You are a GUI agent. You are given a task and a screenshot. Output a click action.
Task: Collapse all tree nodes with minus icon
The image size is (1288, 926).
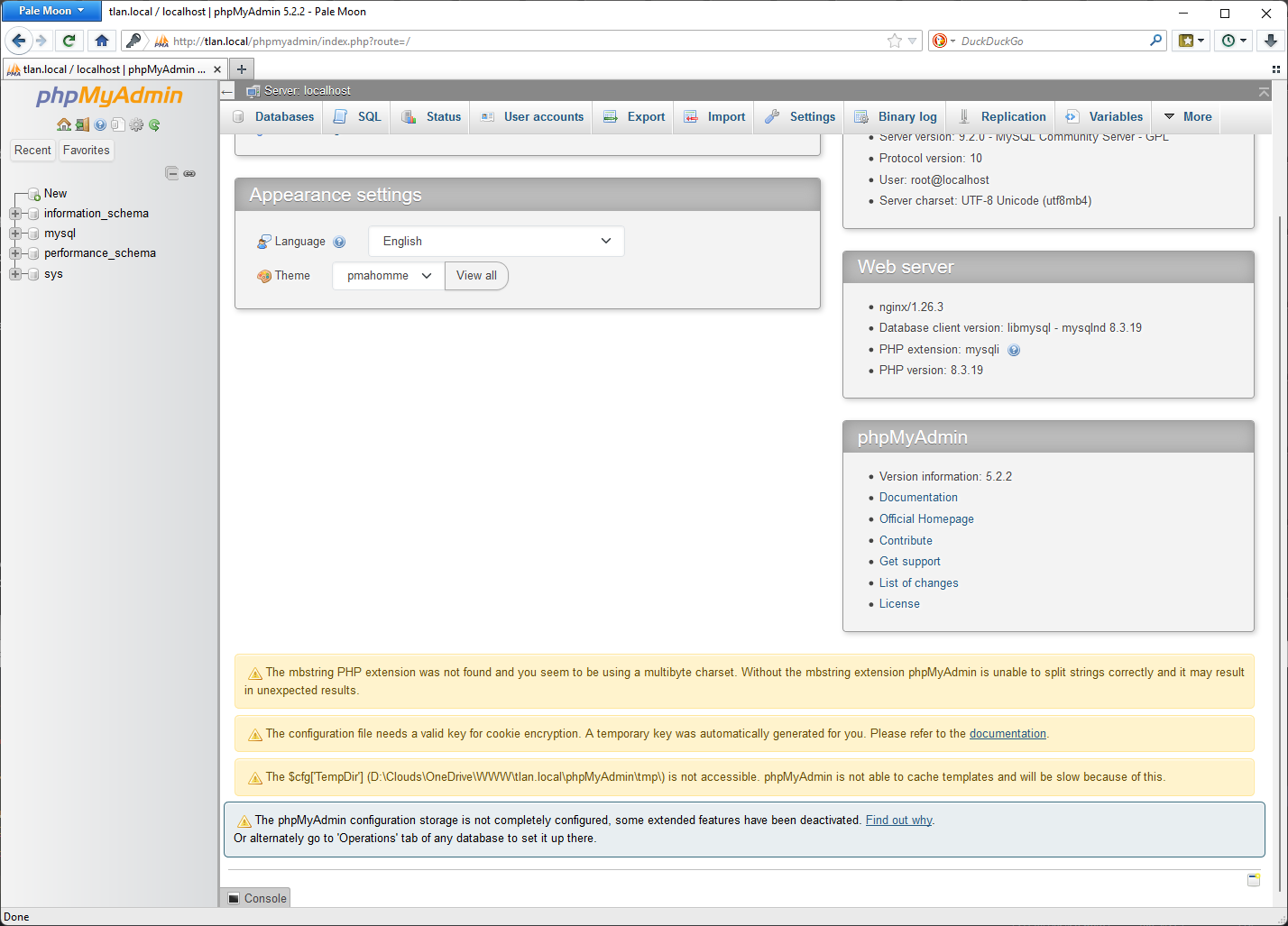click(x=172, y=173)
